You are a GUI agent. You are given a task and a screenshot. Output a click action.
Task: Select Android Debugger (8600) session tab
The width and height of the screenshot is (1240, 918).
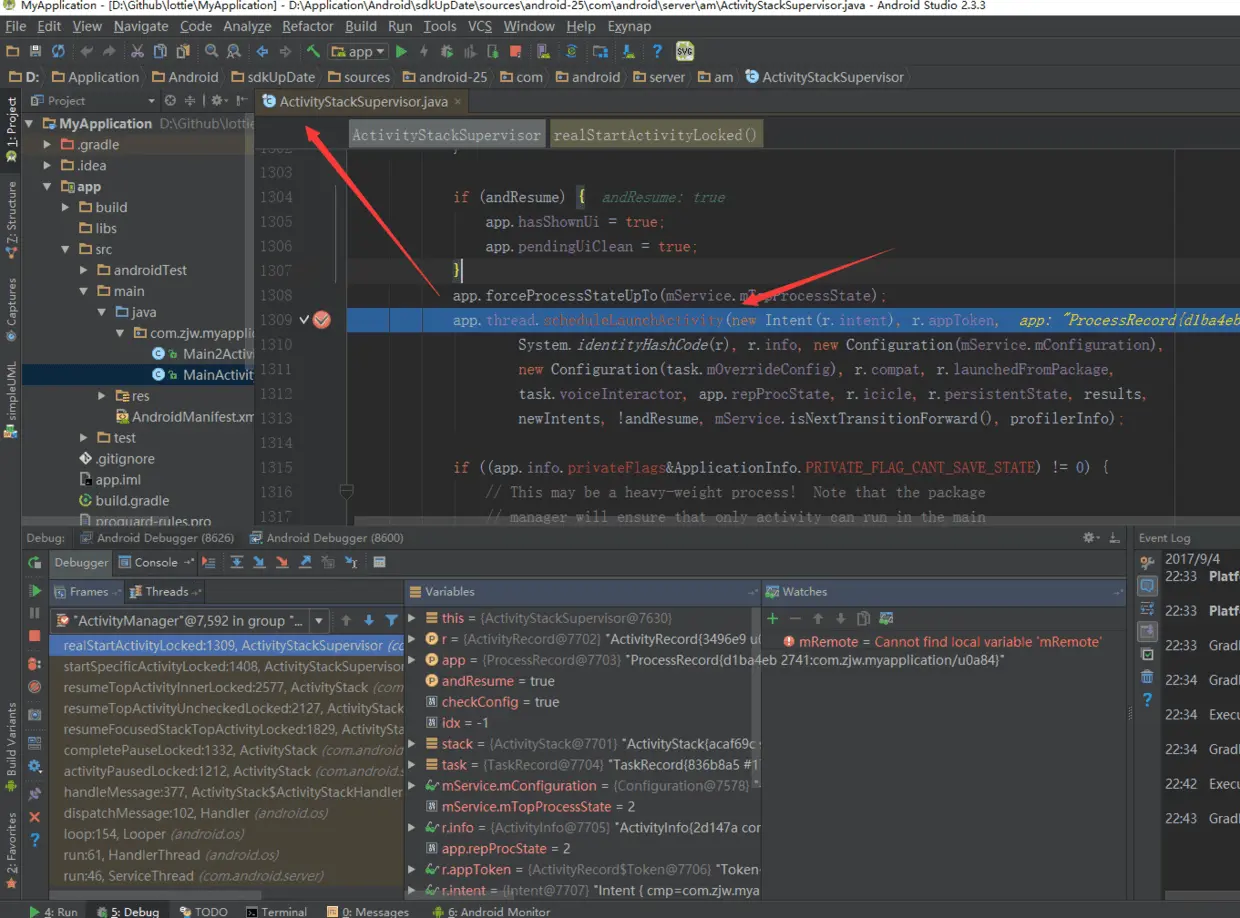[327, 538]
